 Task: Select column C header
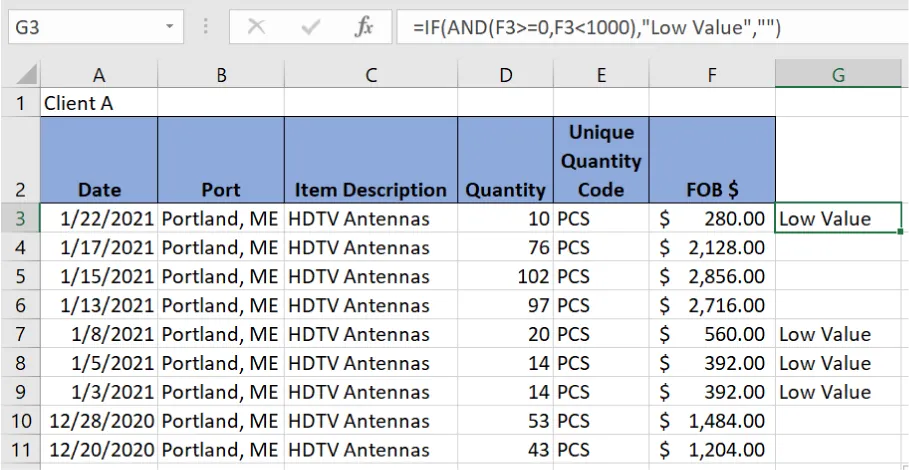(x=370, y=75)
